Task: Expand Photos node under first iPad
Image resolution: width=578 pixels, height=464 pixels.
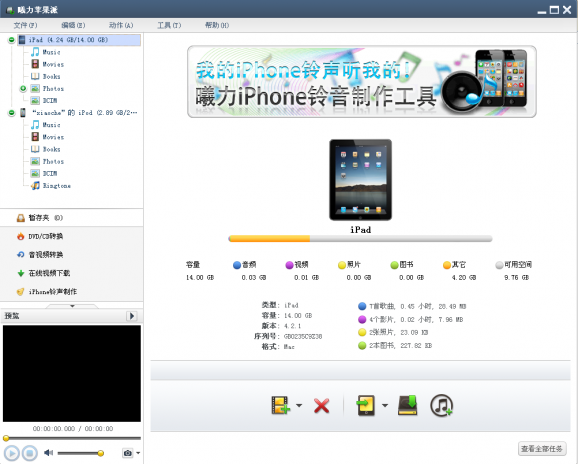Action: tap(23, 88)
